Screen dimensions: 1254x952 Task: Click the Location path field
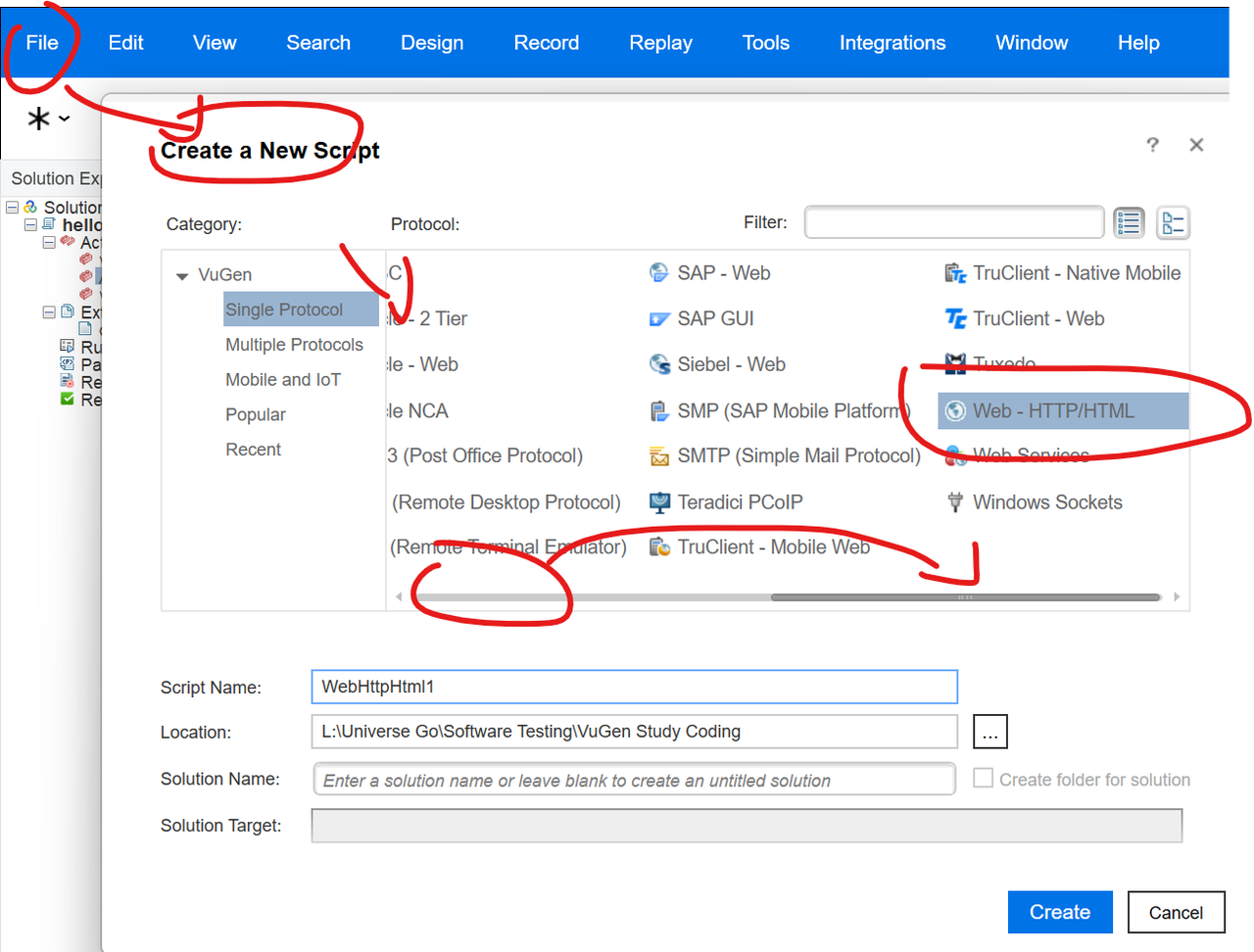[634, 732]
